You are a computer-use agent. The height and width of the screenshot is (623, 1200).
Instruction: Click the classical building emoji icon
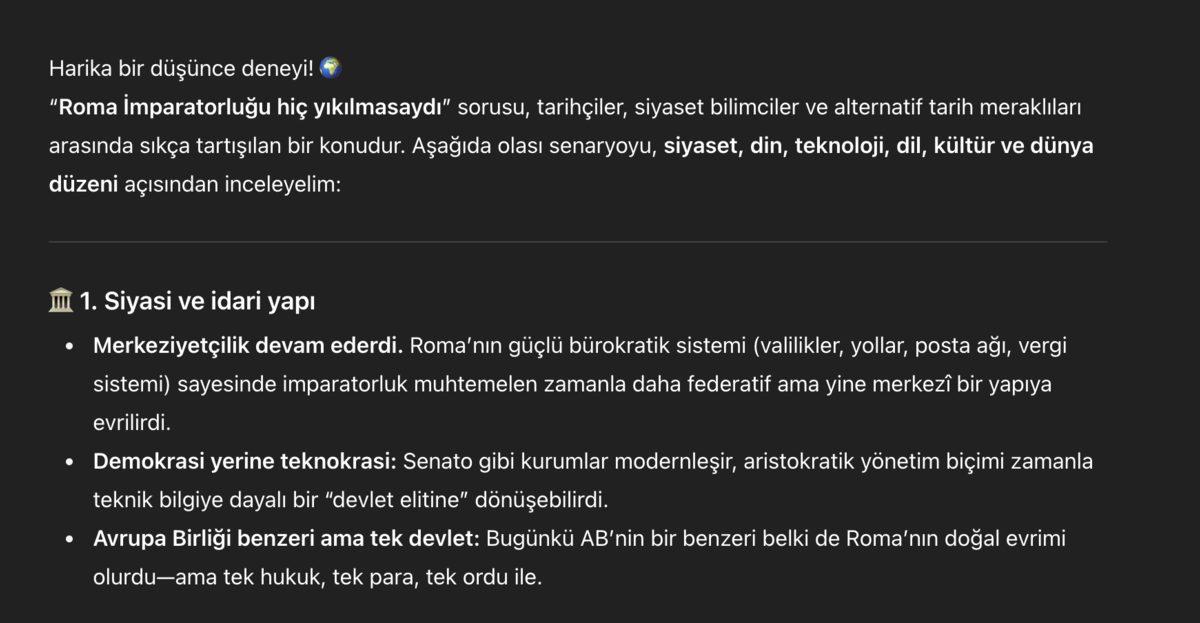[59, 301]
